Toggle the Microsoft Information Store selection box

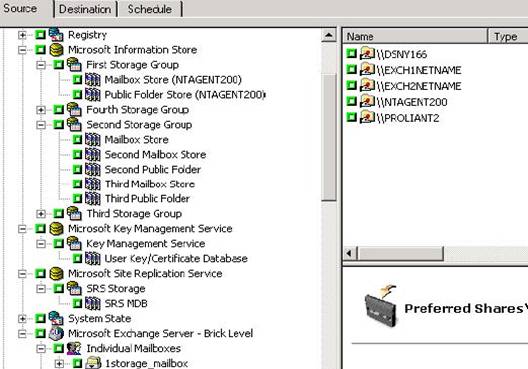pyautogui.click(x=40, y=50)
